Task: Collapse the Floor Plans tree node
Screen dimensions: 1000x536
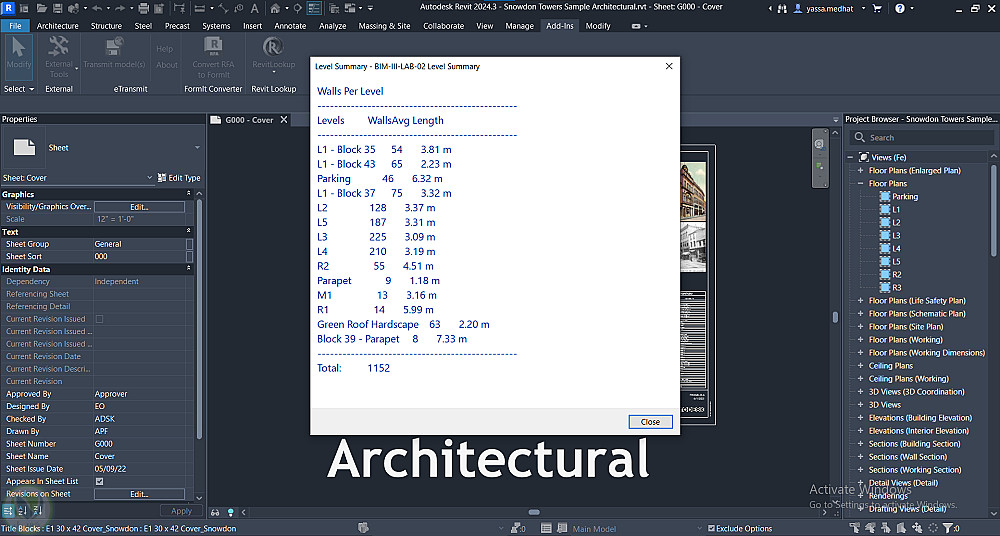Action: [x=860, y=183]
